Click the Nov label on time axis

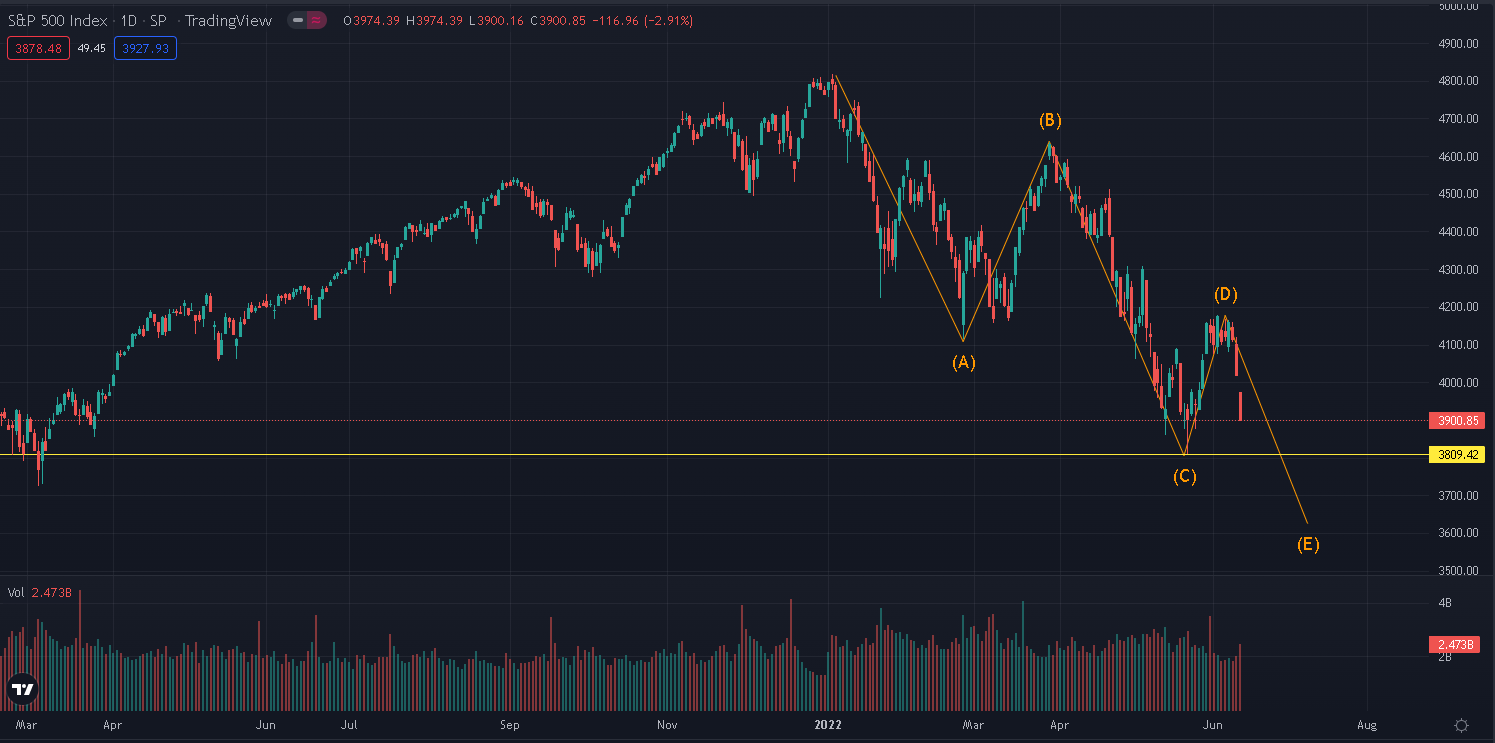pos(666,724)
